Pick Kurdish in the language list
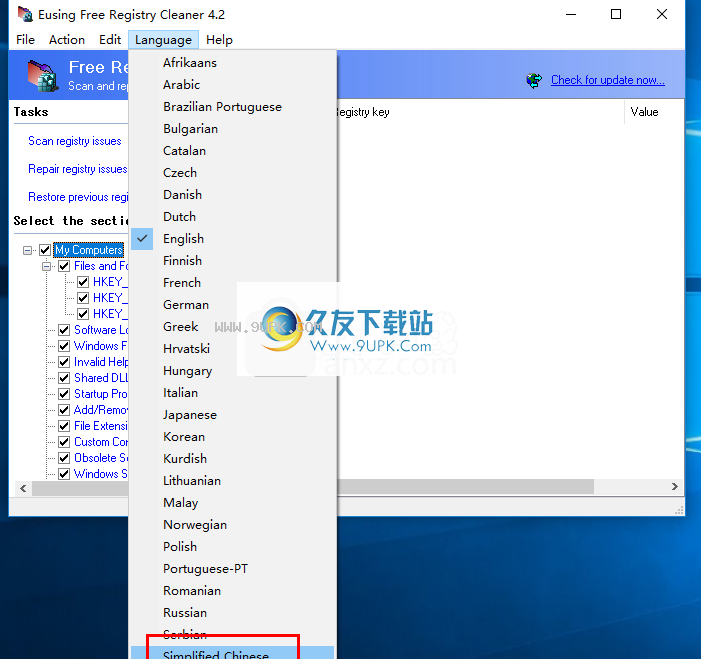Viewport: 701px width, 659px height. (x=232, y=459)
